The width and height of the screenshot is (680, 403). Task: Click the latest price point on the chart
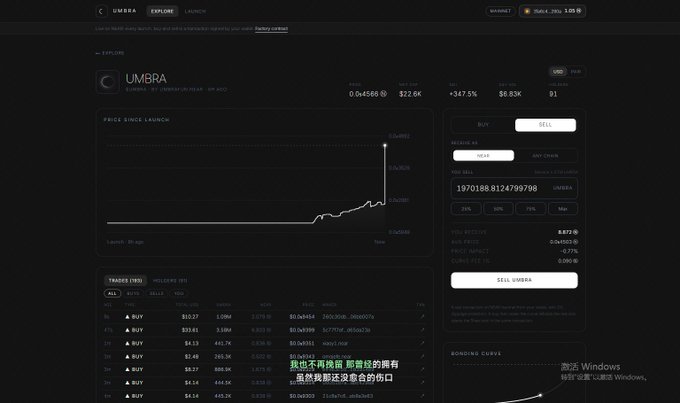pyautogui.click(x=385, y=145)
